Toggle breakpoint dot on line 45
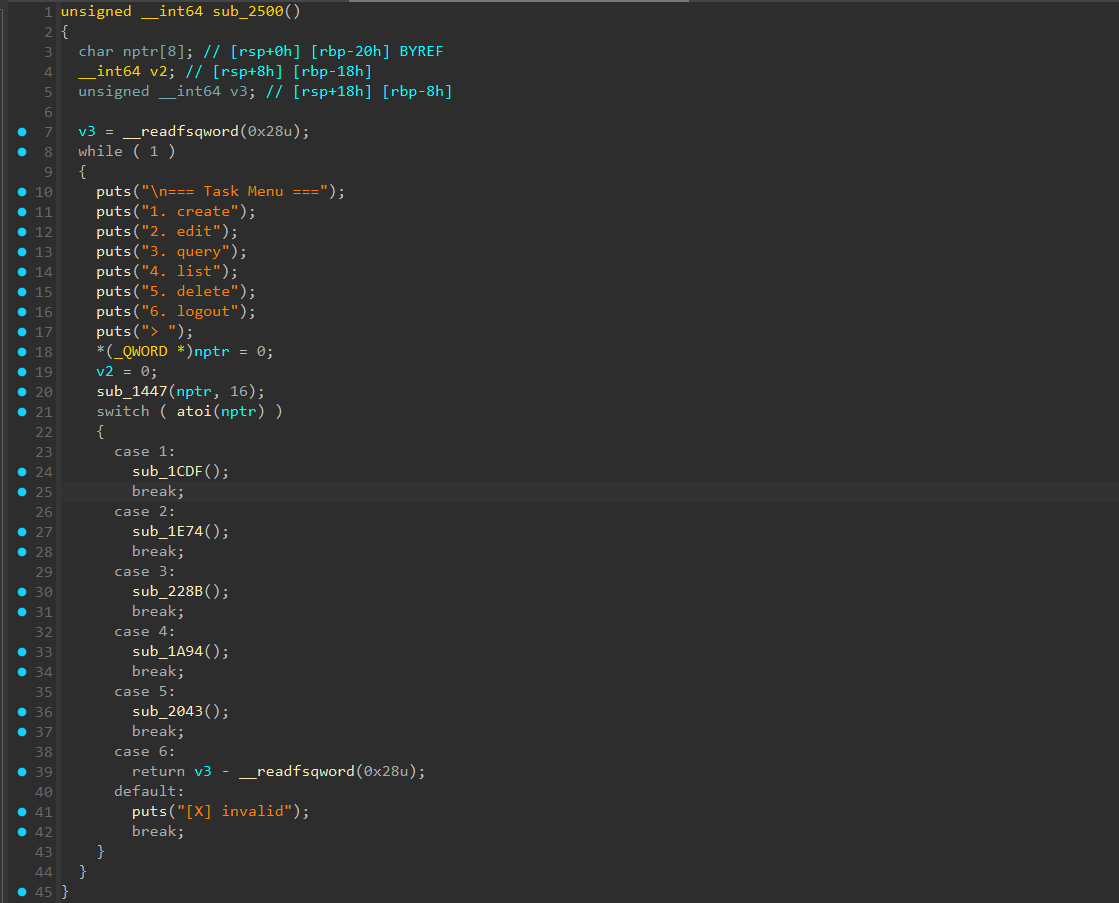This screenshot has height=903, width=1119. tap(21, 891)
